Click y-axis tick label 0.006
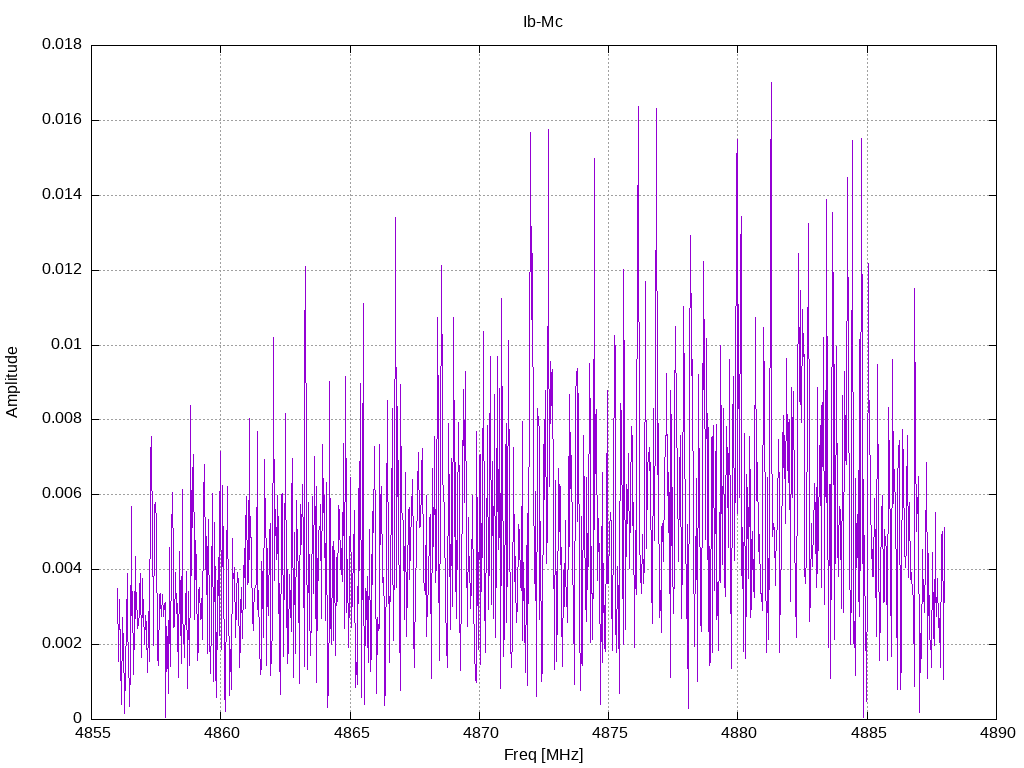This screenshot has height=768, width=1024. 62,494
